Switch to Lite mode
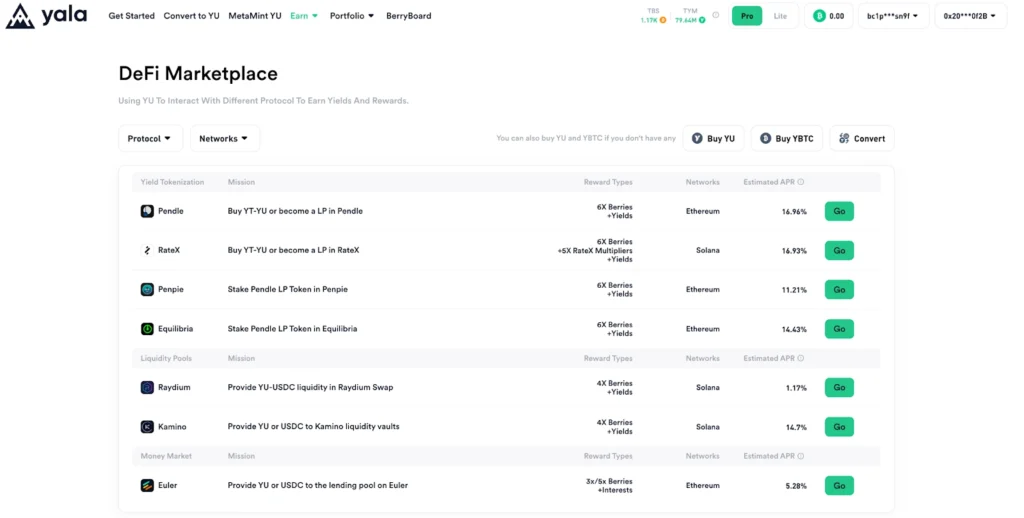This screenshot has width=1024, height=518. coord(780,16)
